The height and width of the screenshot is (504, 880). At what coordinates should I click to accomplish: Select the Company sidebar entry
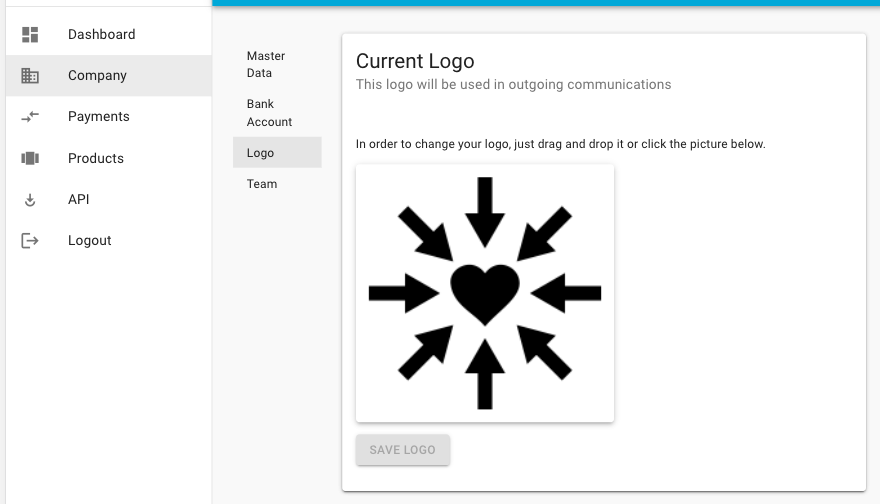[109, 75]
